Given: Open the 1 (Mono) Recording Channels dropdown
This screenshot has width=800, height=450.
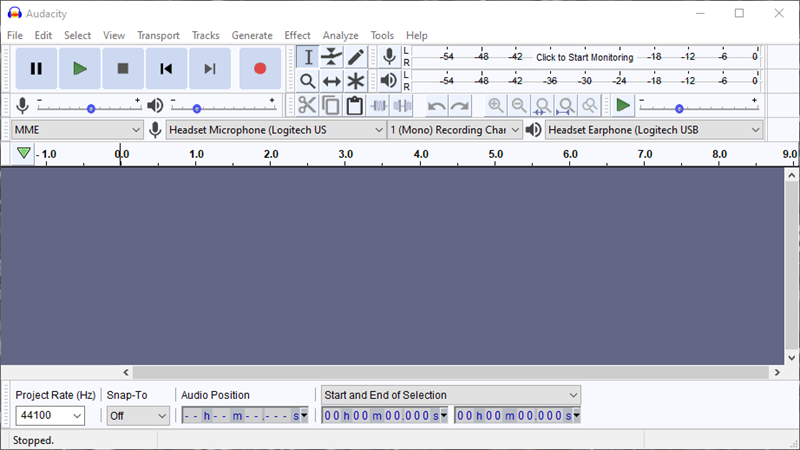Looking at the screenshot, I should coord(455,130).
